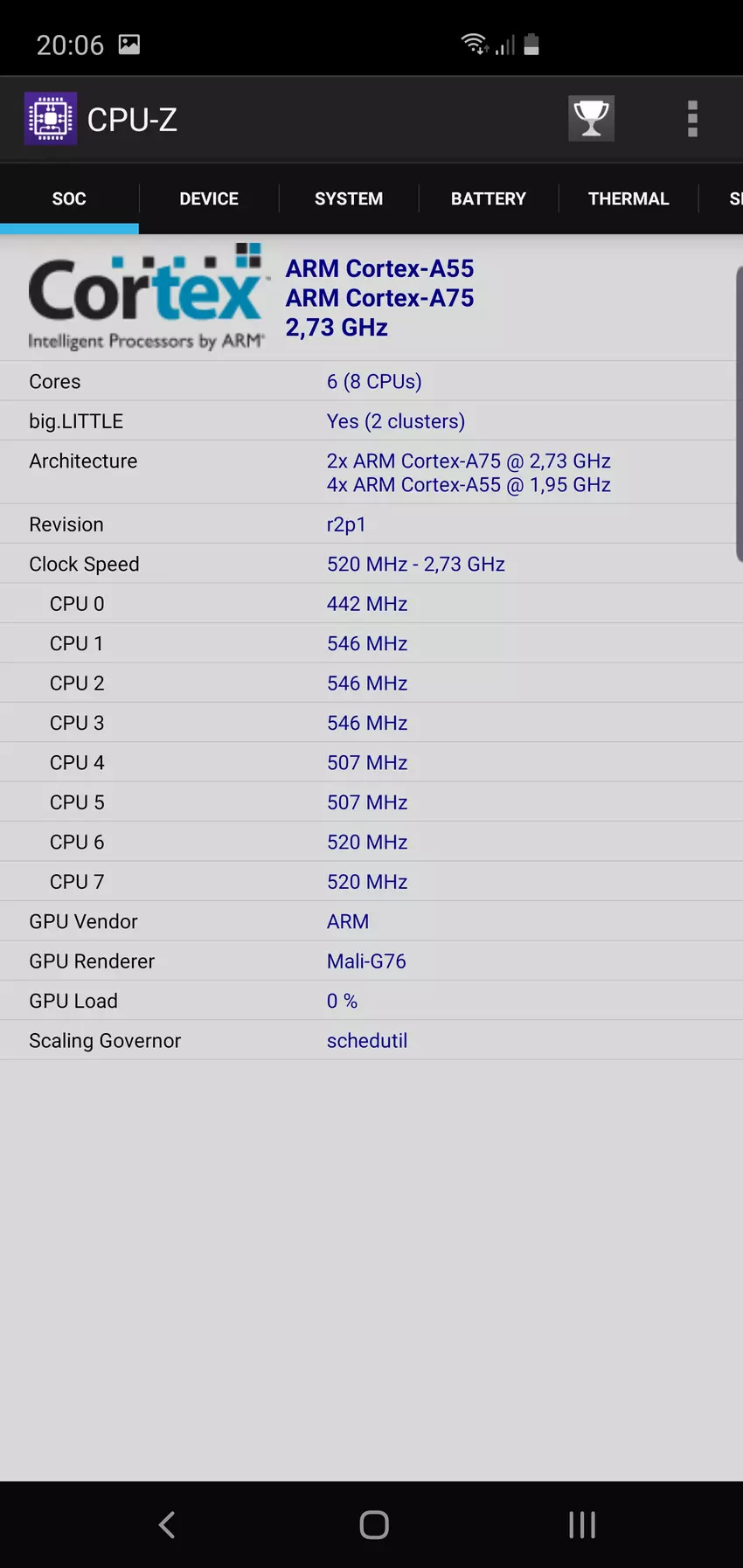The width and height of the screenshot is (743, 1568).
Task: Tap the CPU-Z app logo icon
Action: click(51, 118)
